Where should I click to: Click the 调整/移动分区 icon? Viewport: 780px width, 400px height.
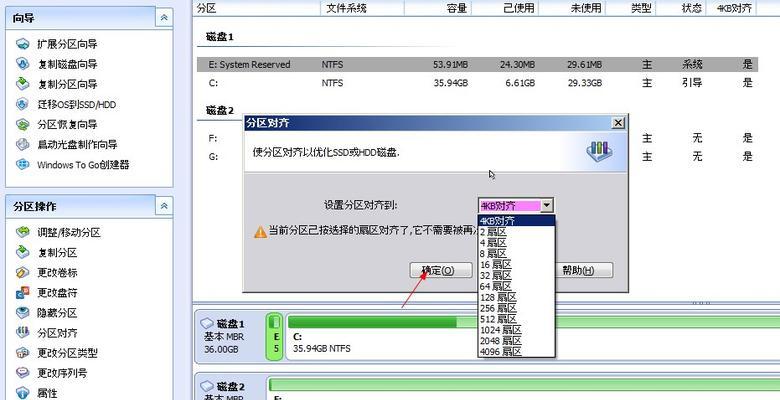click(x=23, y=232)
